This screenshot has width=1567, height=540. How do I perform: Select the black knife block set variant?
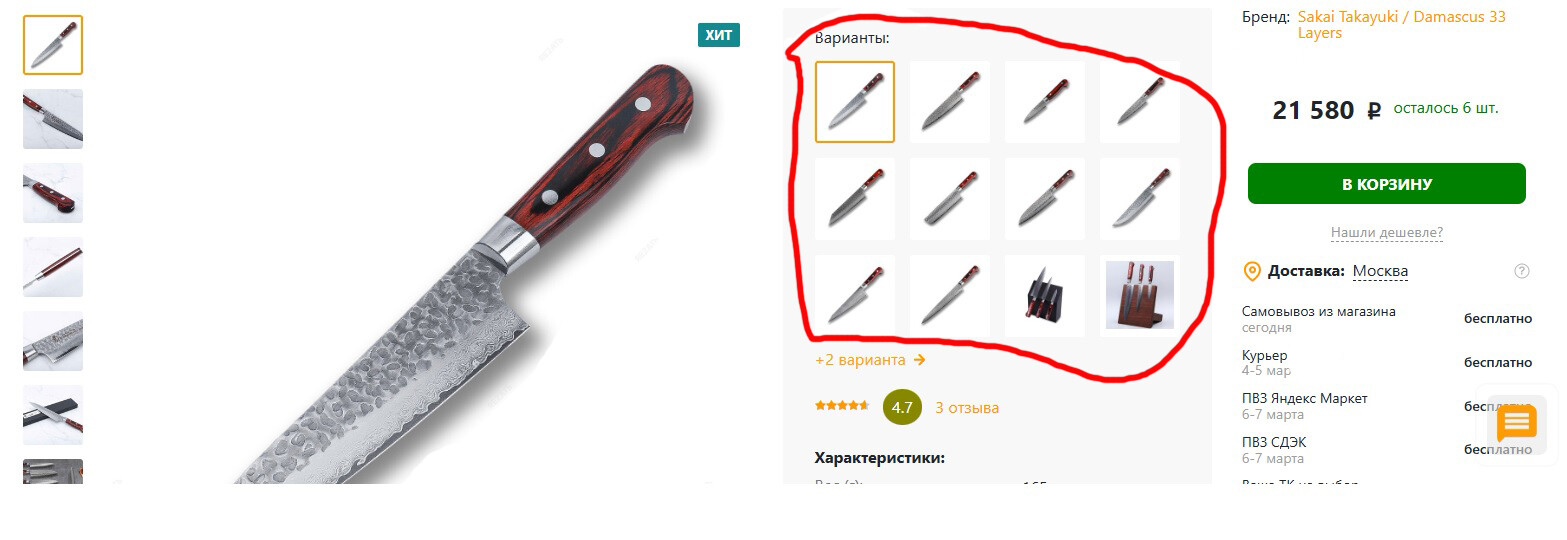click(x=1045, y=296)
